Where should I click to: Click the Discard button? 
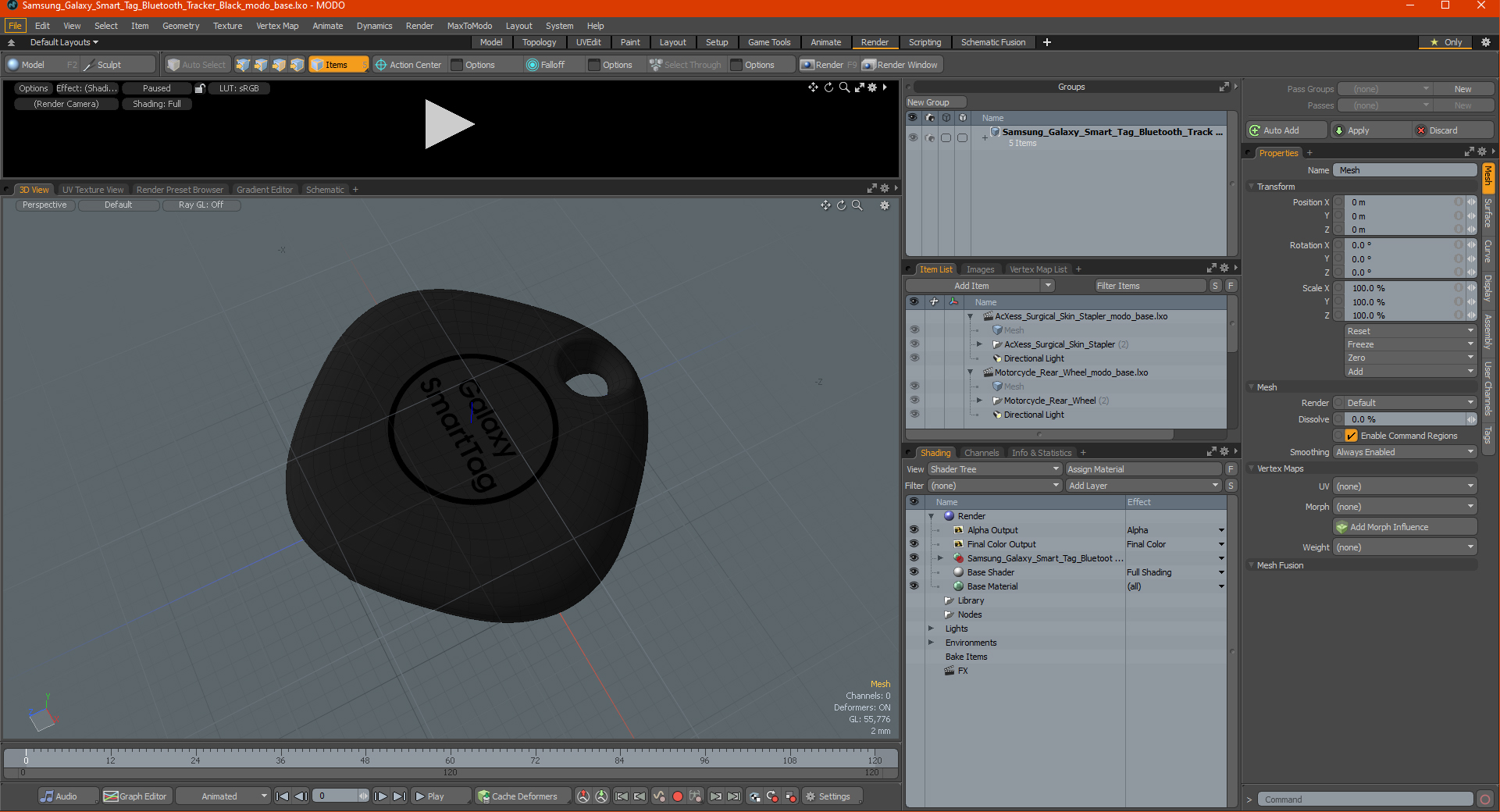[x=1453, y=130]
